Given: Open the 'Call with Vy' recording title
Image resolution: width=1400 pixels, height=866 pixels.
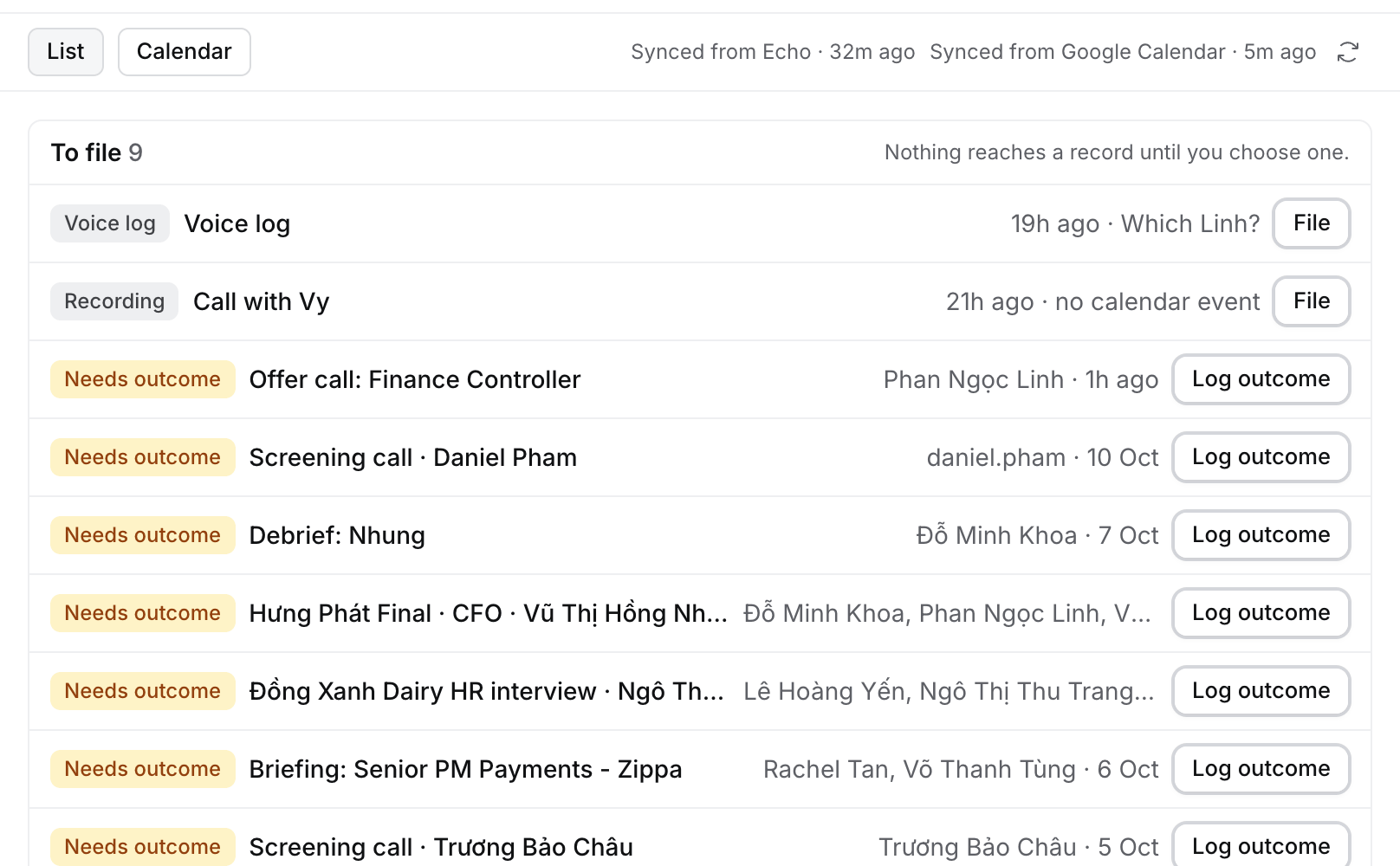Looking at the screenshot, I should tap(262, 301).
